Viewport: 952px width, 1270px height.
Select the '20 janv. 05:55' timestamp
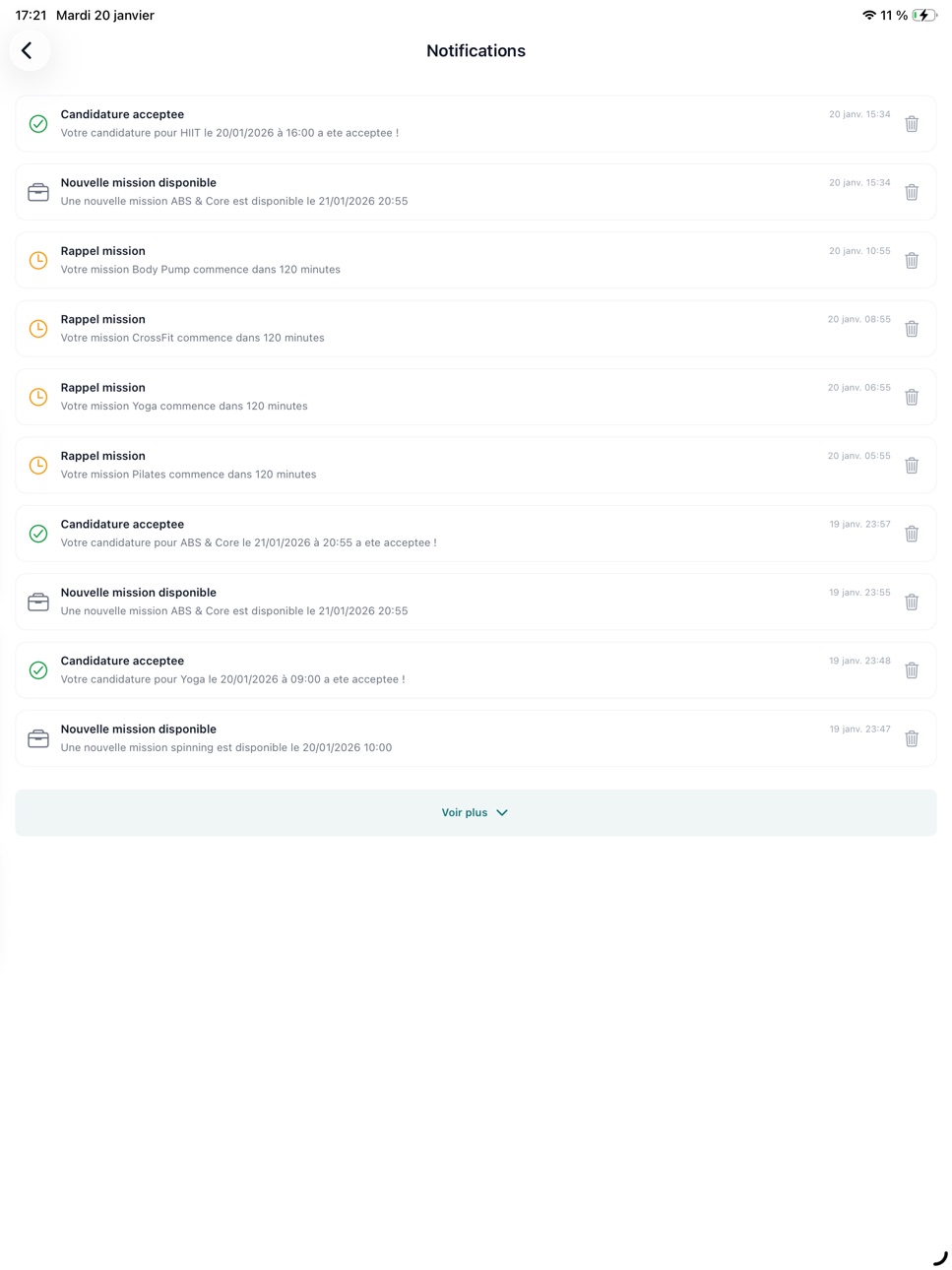coord(859,456)
